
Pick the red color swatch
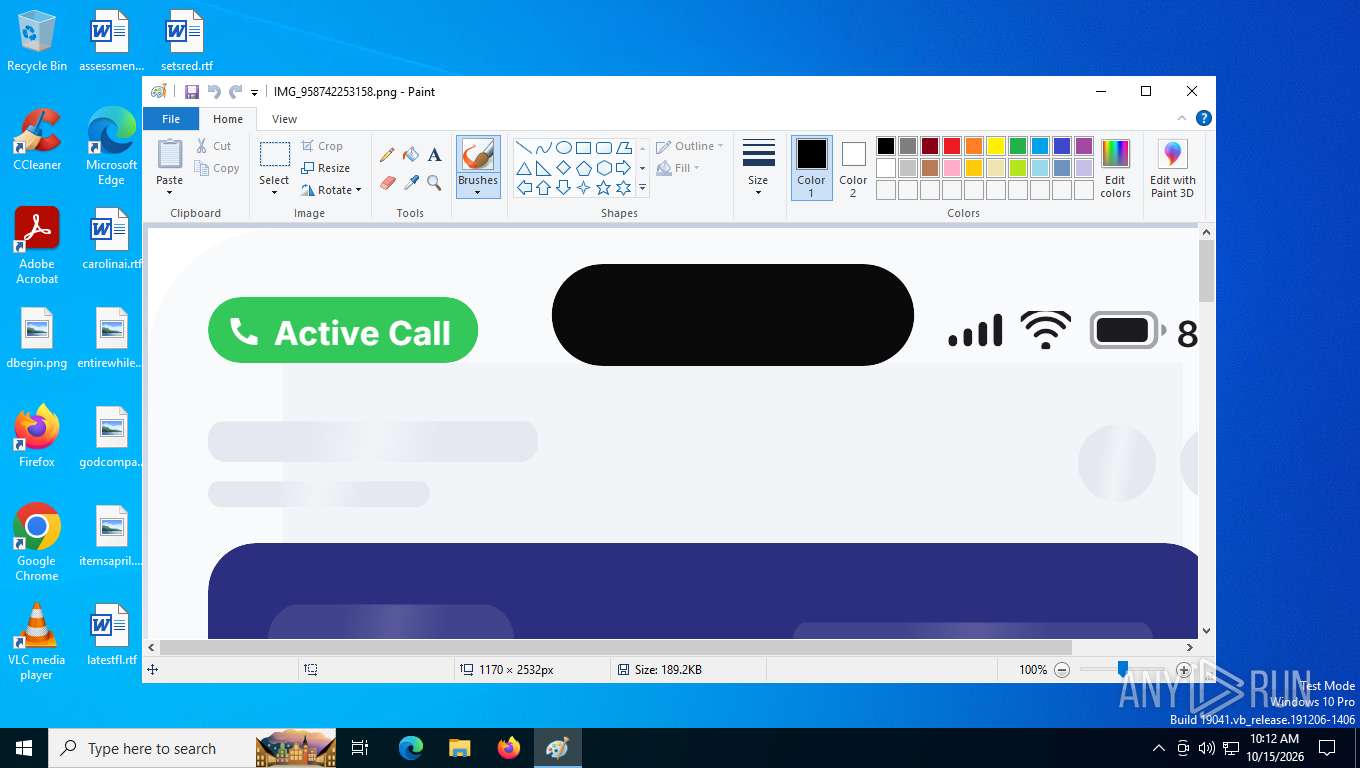pyautogui.click(x=951, y=146)
